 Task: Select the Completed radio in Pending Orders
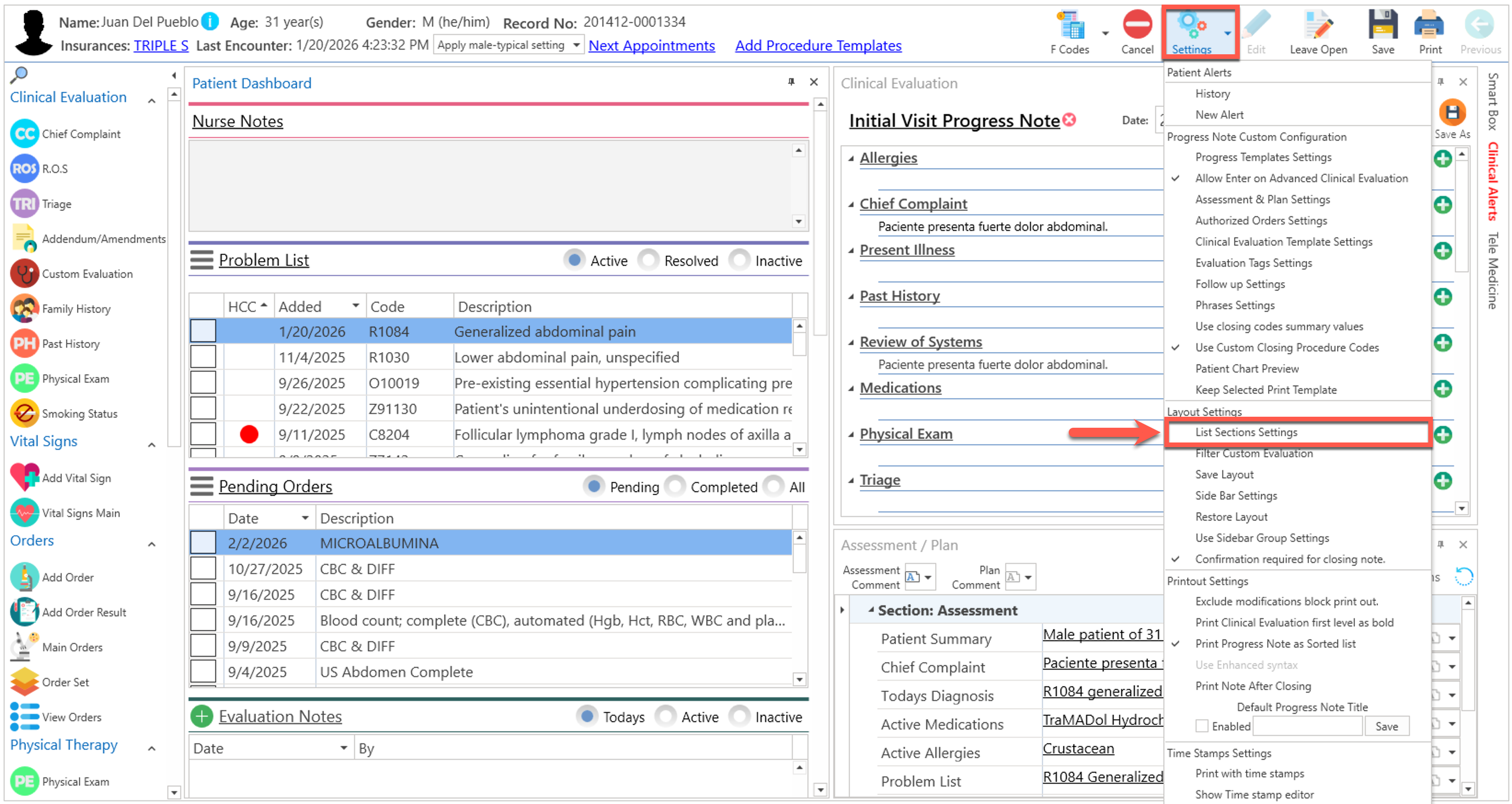[x=676, y=486]
